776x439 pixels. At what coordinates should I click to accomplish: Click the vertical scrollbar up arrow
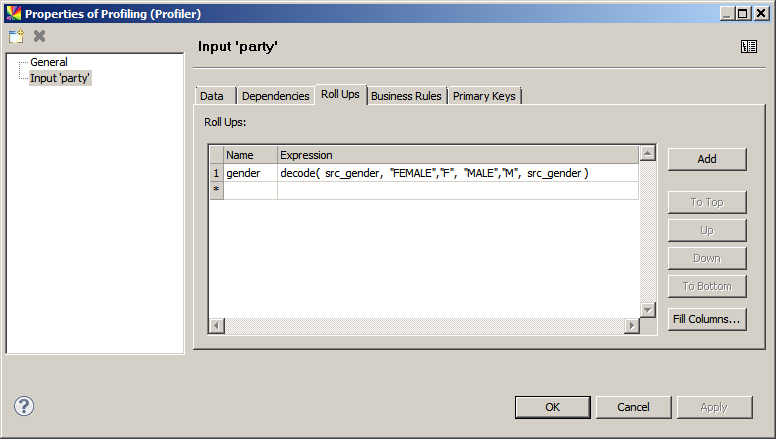pyautogui.click(x=647, y=154)
